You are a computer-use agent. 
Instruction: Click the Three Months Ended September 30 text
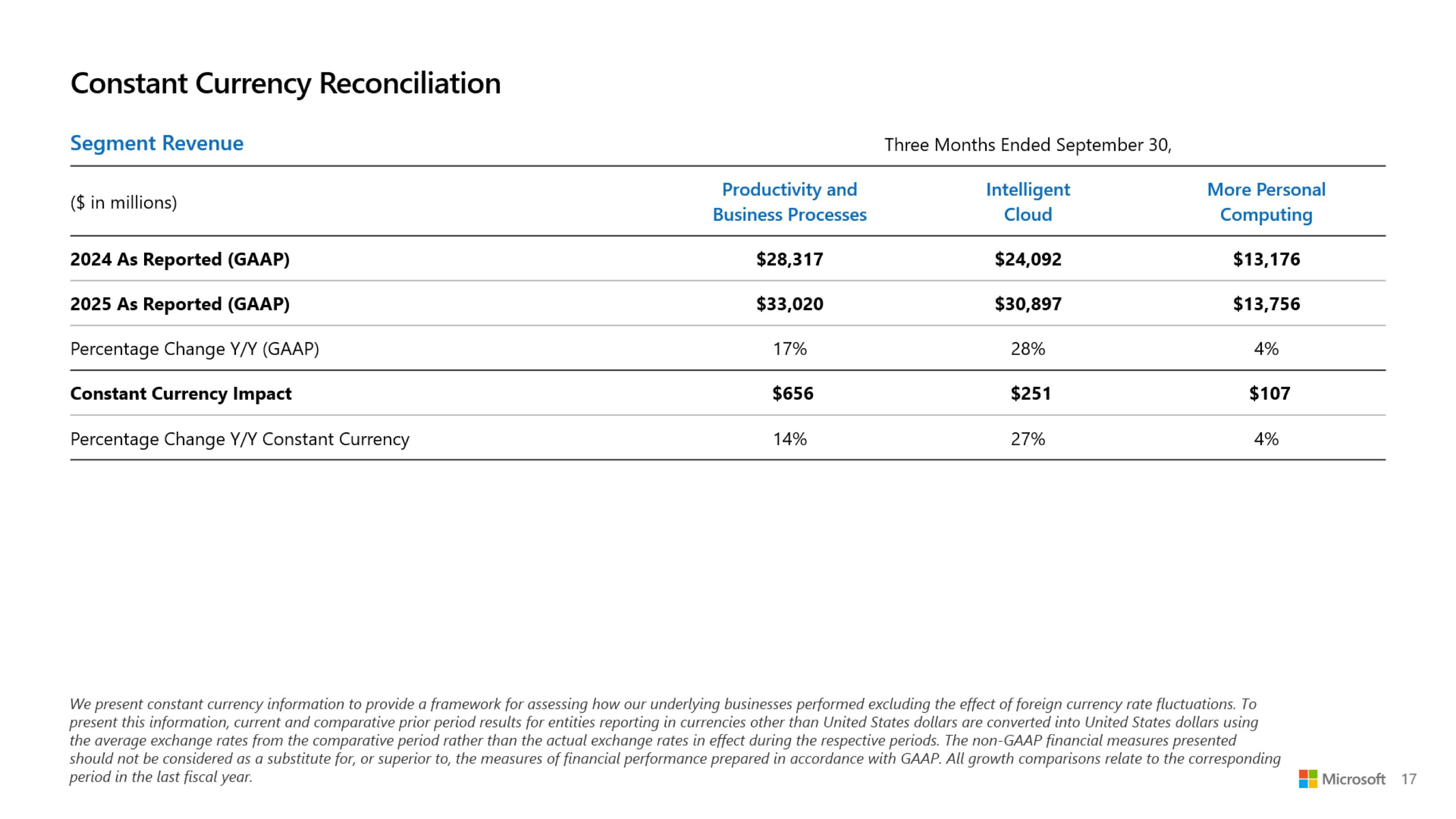point(1027,145)
